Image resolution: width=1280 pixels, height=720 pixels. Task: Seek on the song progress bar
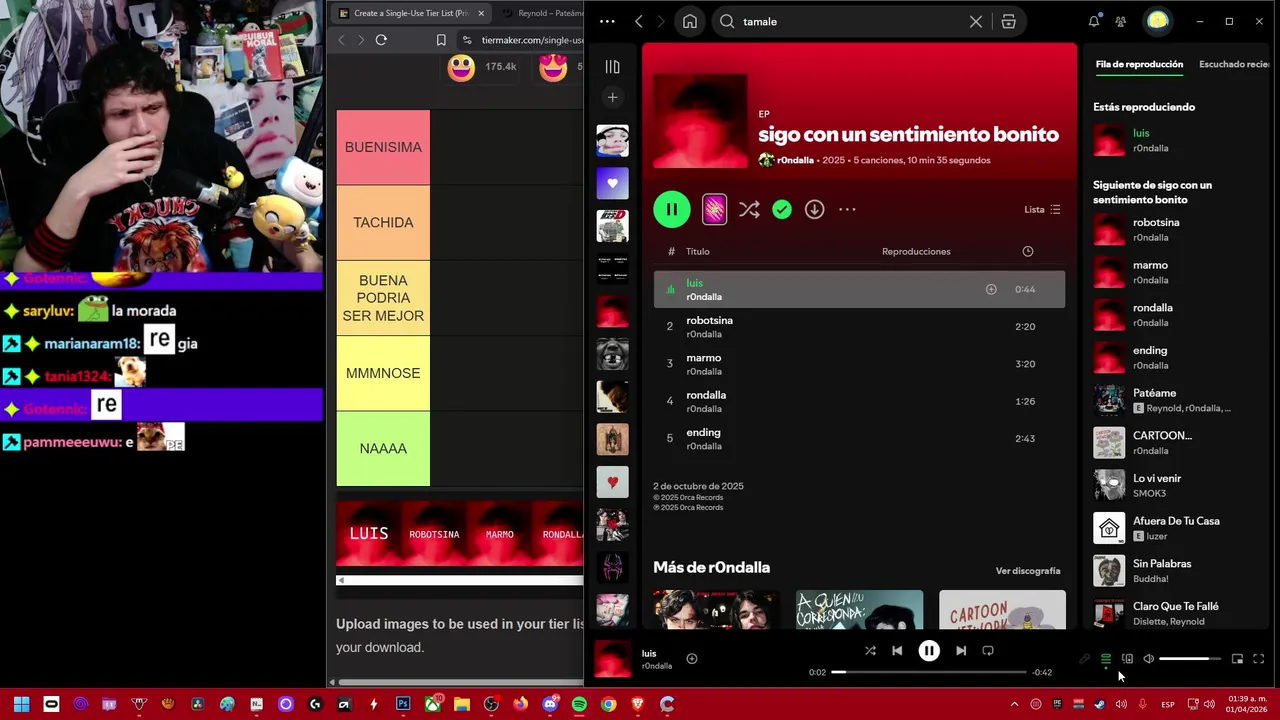tap(930, 672)
